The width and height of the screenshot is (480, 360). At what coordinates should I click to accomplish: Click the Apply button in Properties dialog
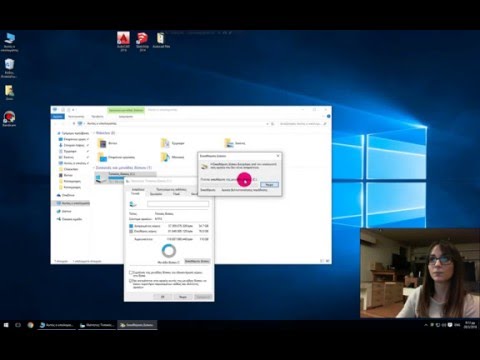click(x=203, y=297)
